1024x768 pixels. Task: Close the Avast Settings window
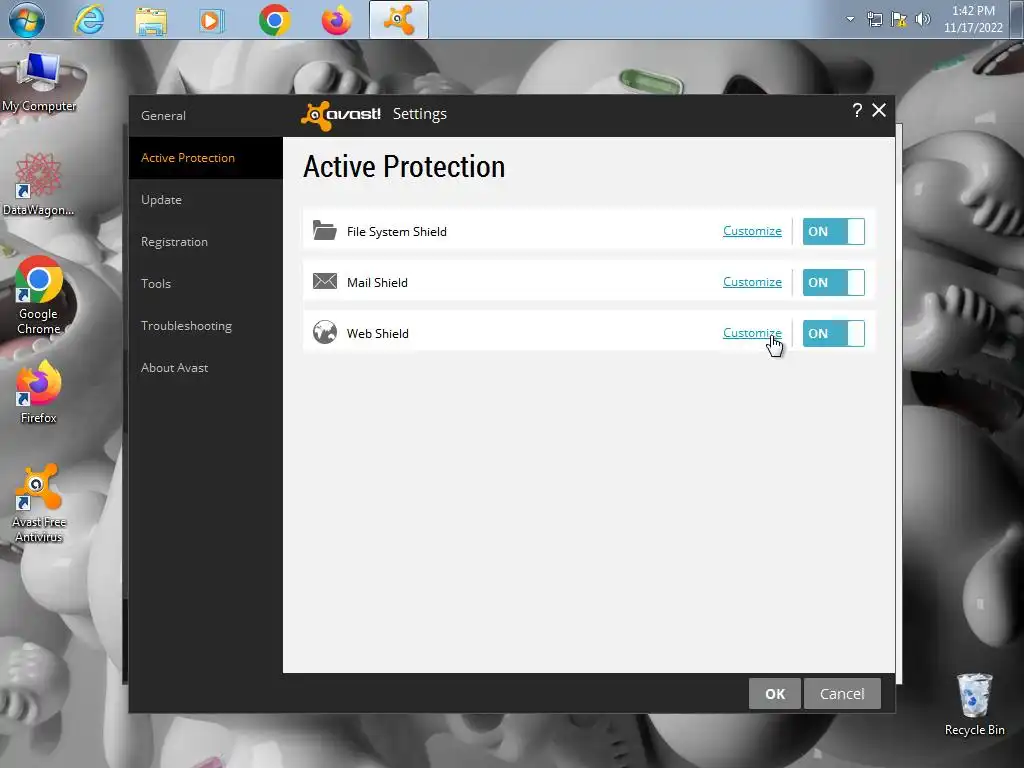coord(879,110)
